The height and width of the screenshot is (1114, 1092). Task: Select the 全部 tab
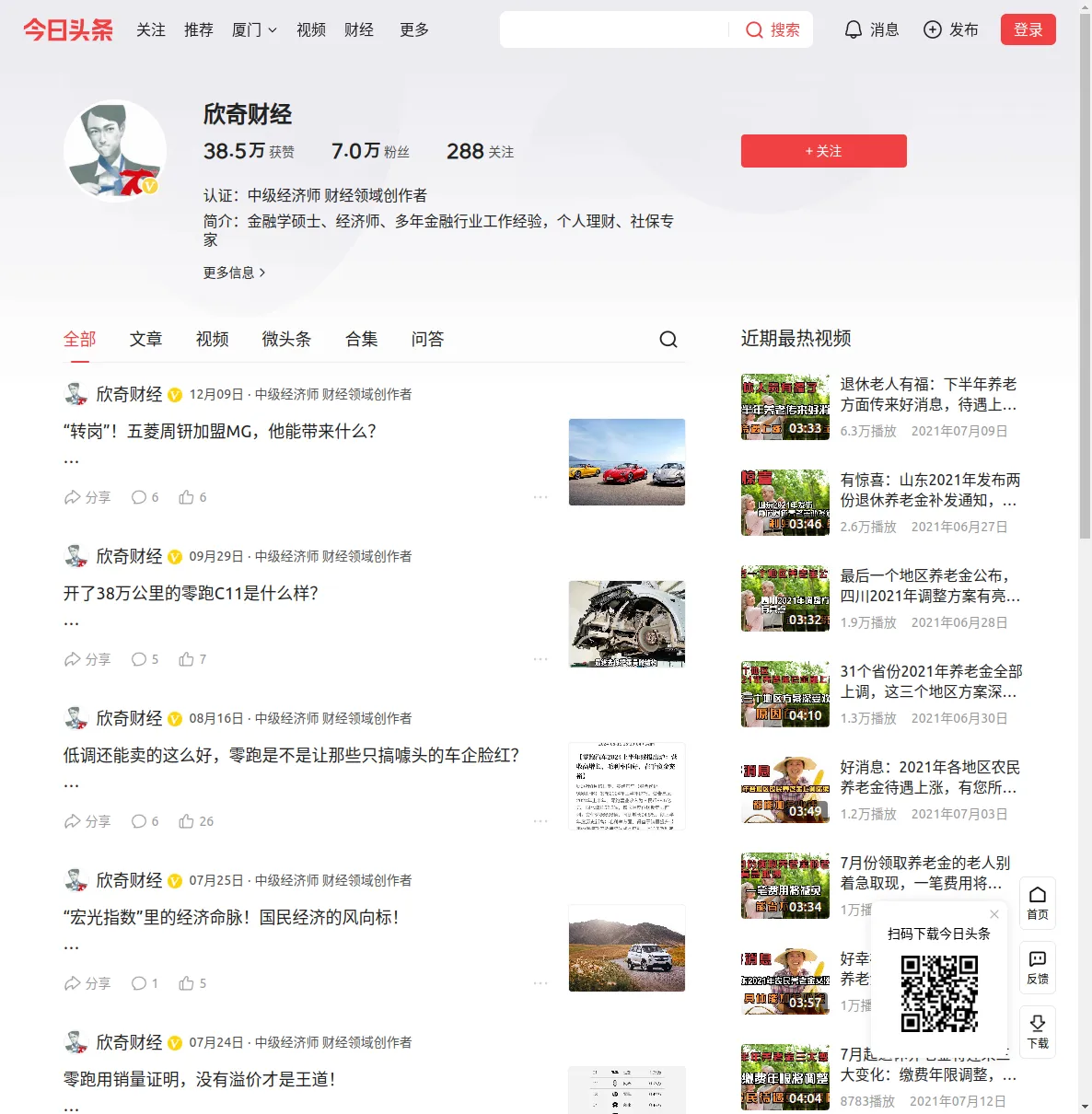point(80,339)
